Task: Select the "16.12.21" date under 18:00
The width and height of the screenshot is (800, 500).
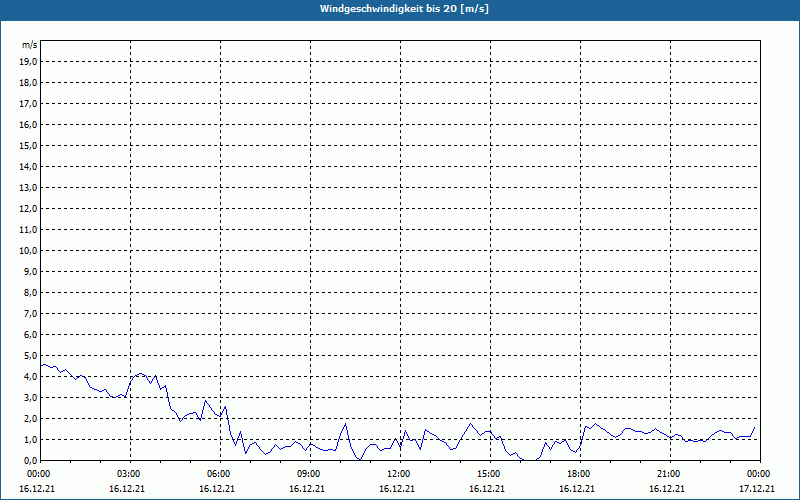Action: click(577, 489)
